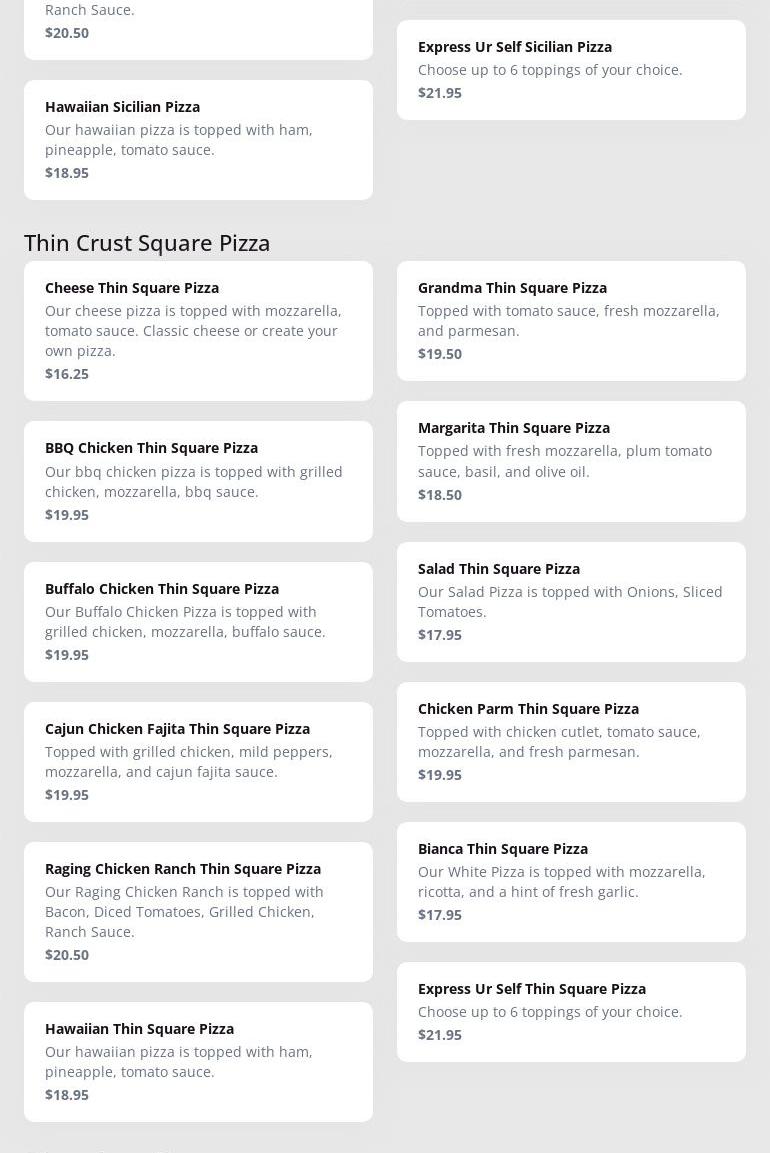Select Hawaiian Sicilian Pizza card
The height and width of the screenshot is (1153, 770).
198,139
